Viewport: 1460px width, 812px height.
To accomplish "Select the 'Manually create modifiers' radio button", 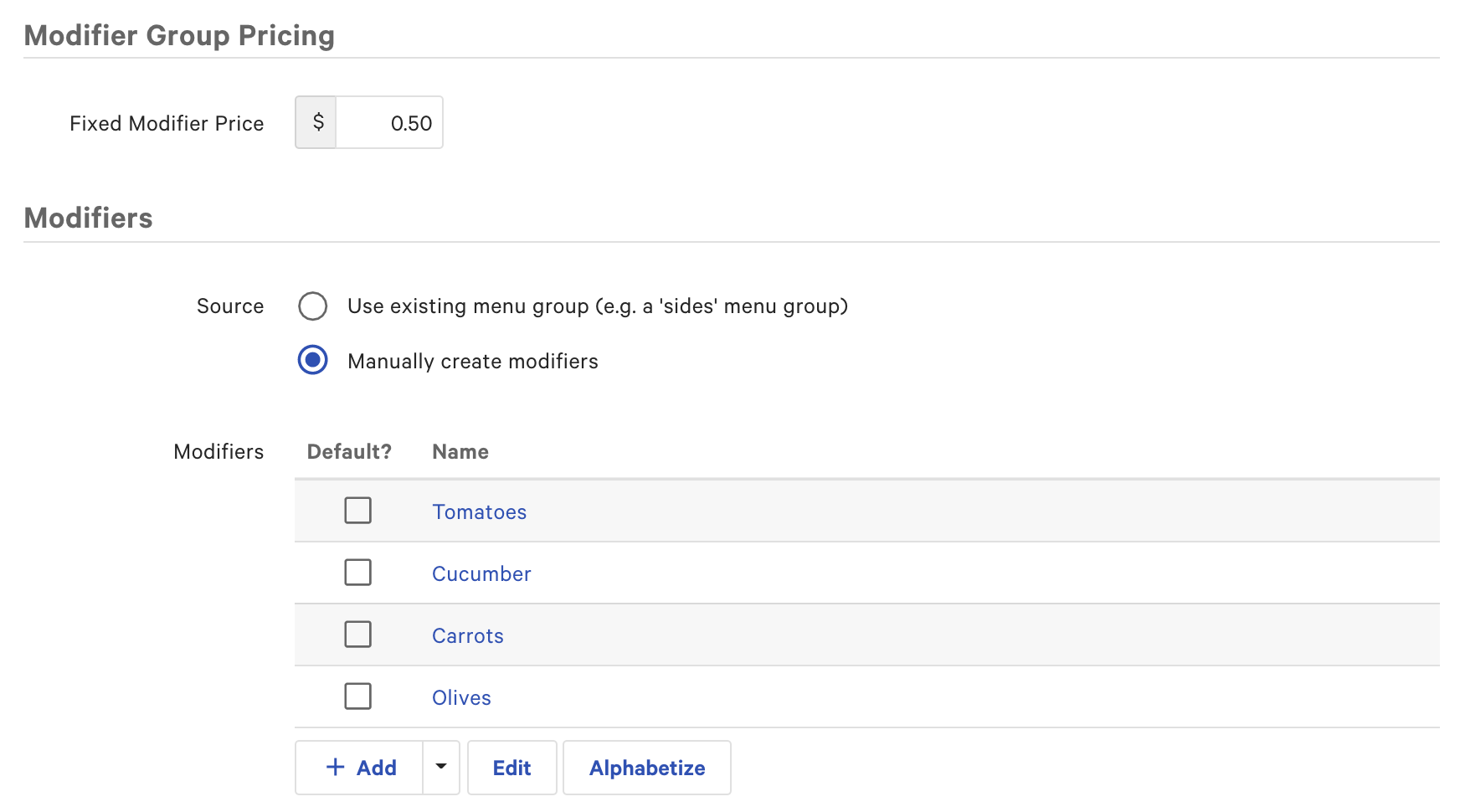I will (x=312, y=361).
